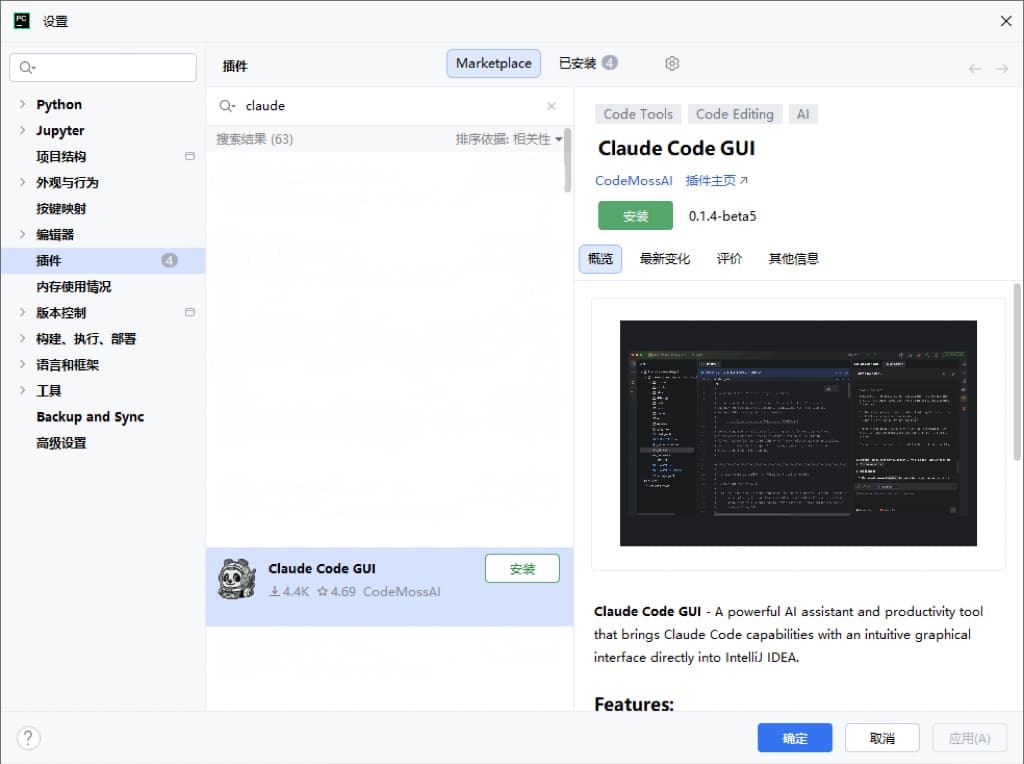Expand the 版本控制 settings node
The height and width of the screenshot is (764, 1024).
23,312
